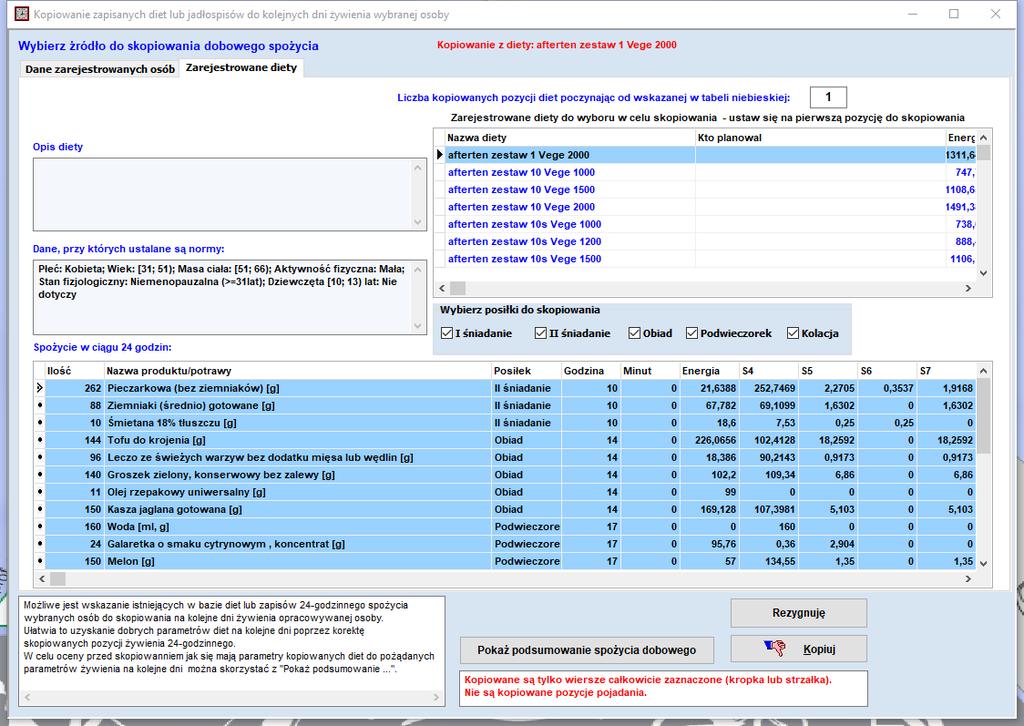Click scroll down arrow of Opis diety box
This screenshot has width=1024, height=726.
tap(419, 222)
